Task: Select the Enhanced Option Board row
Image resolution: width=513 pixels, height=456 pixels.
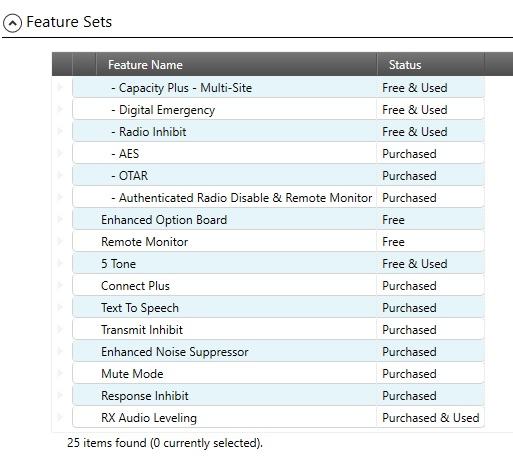Action: click(278, 220)
